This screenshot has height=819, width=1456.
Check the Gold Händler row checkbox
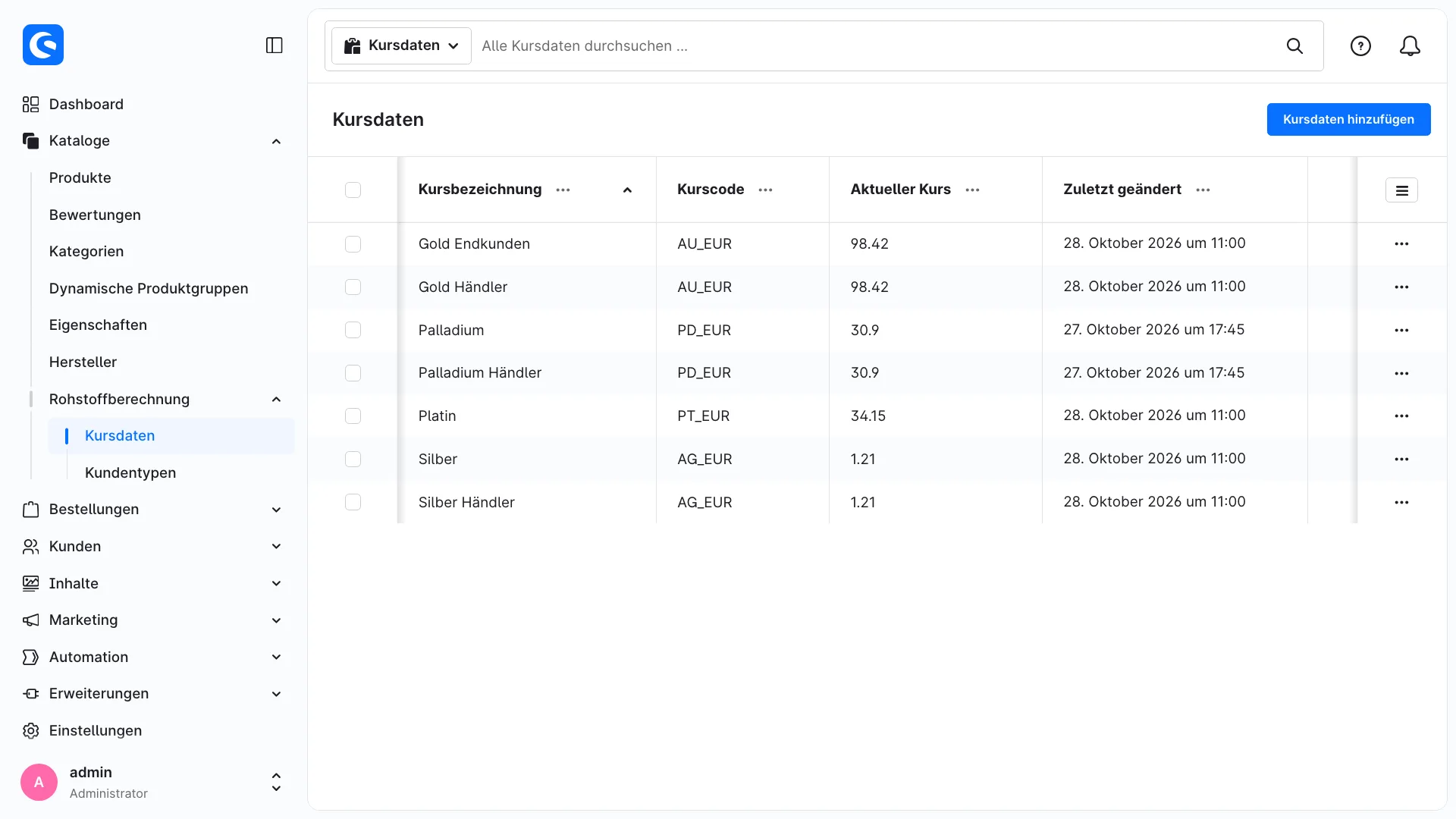(x=353, y=287)
